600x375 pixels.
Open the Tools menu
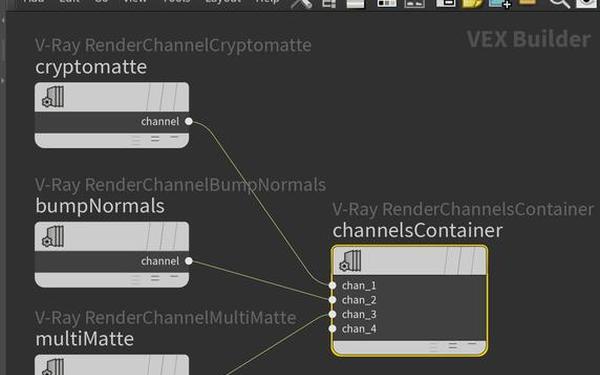(176, 2)
